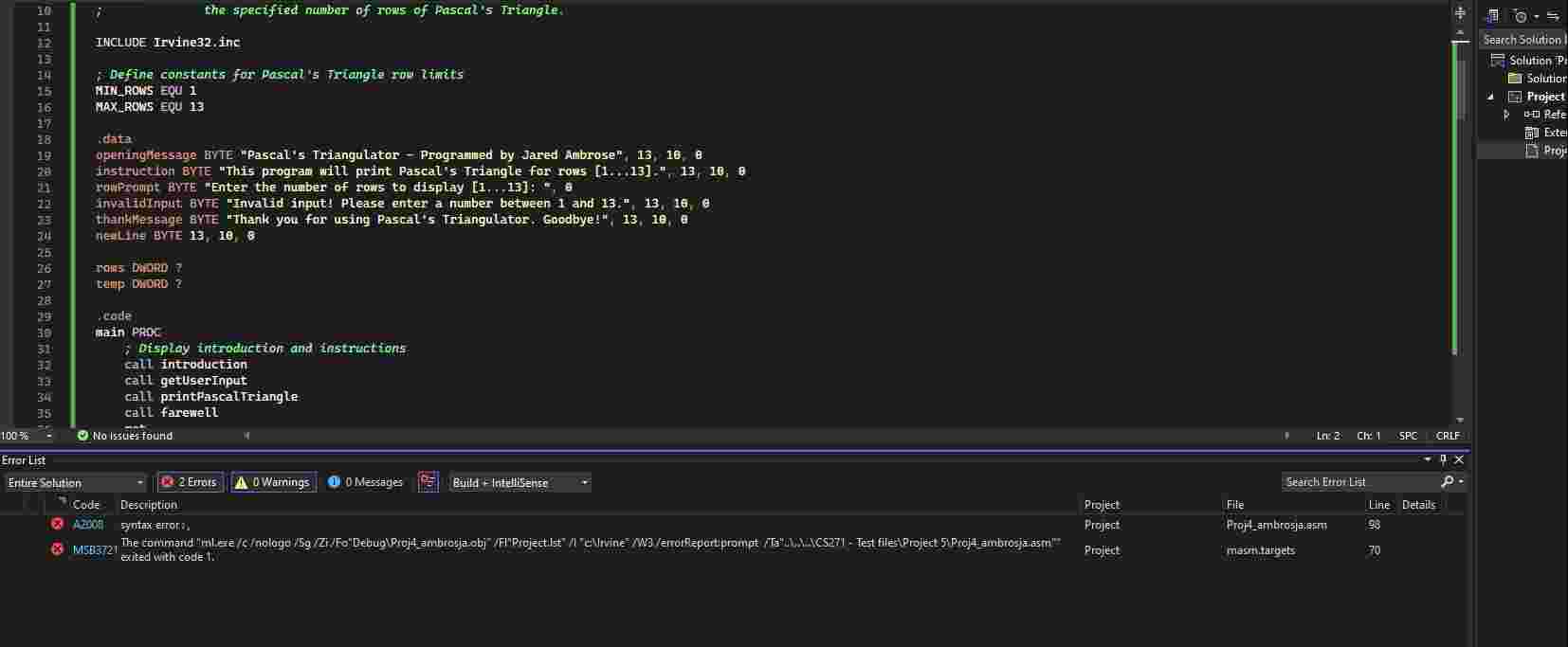Click Solution Explorer views switch icon

click(x=1493, y=15)
